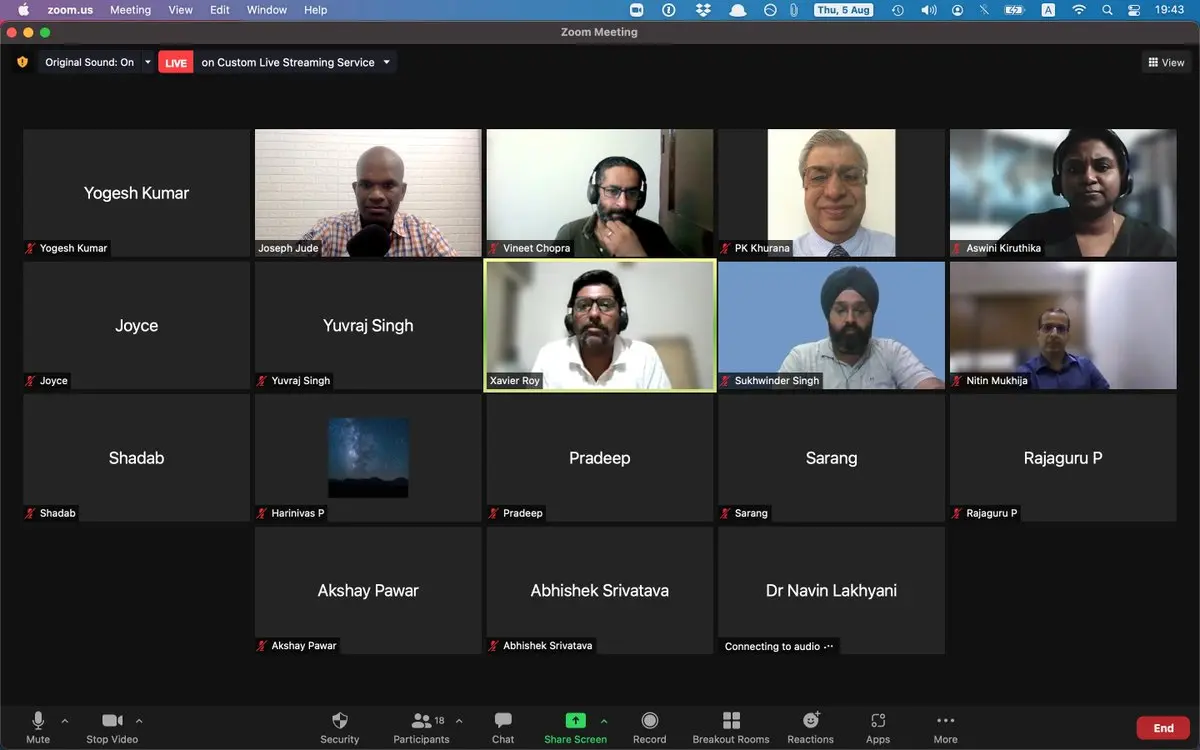
Task: Stop Video camera toggle
Action: tap(112, 721)
